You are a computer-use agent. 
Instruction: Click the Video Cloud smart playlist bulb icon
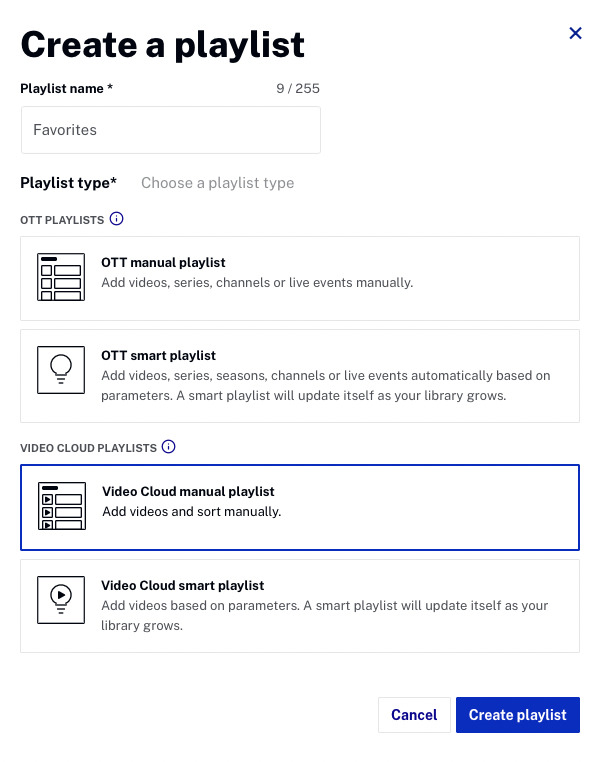tap(61, 600)
